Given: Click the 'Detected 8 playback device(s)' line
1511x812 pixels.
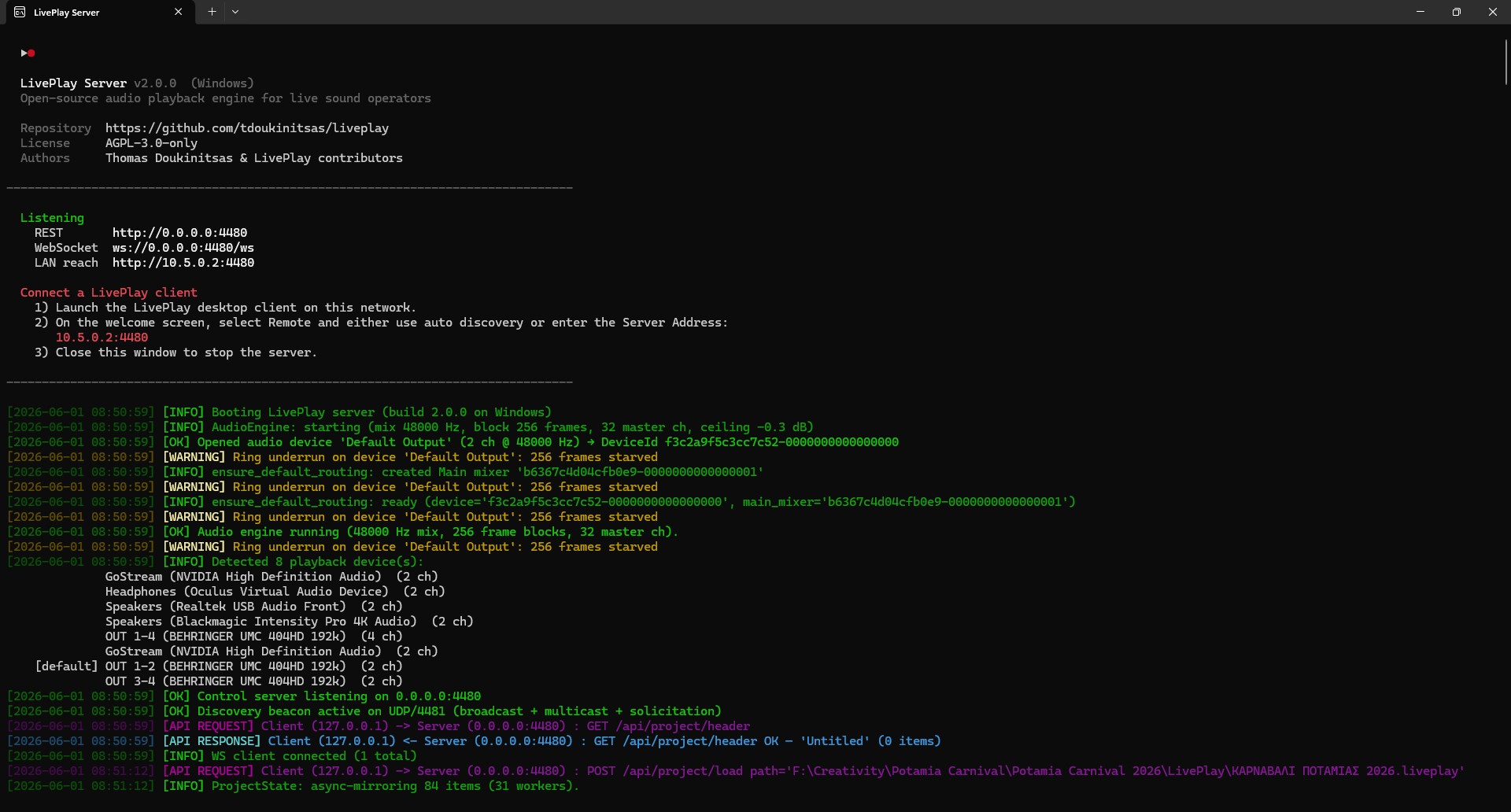Looking at the screenshot, I should click(216, 561).
